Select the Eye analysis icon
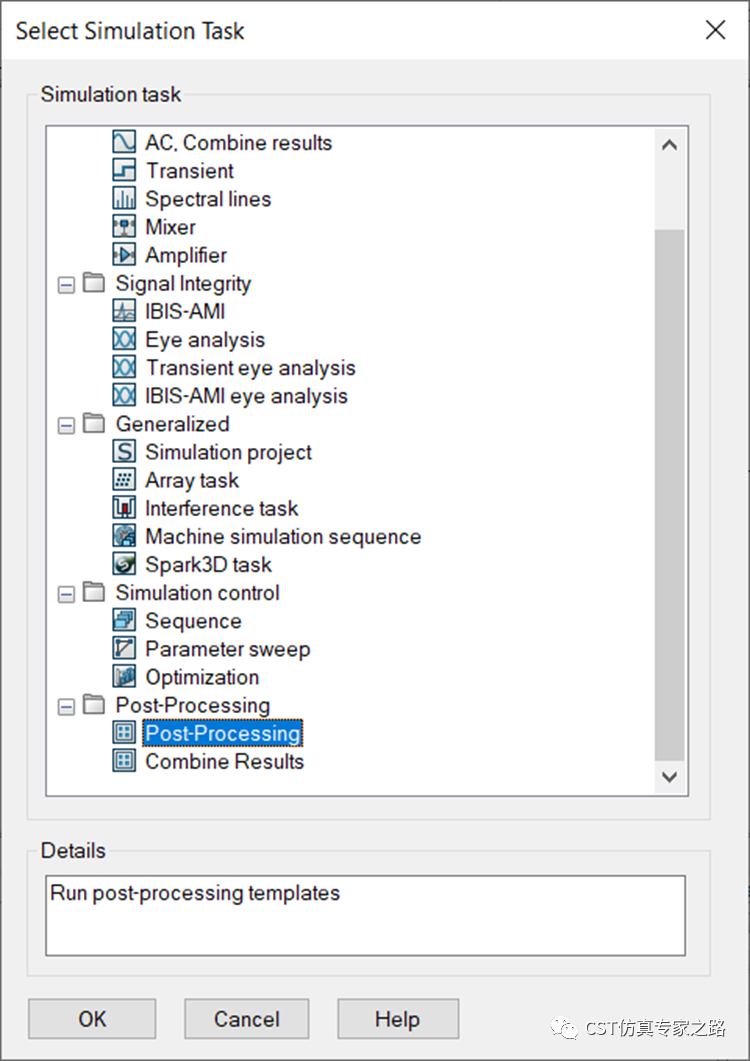This screenshot has height=1061, width=750. click(124, 339)
